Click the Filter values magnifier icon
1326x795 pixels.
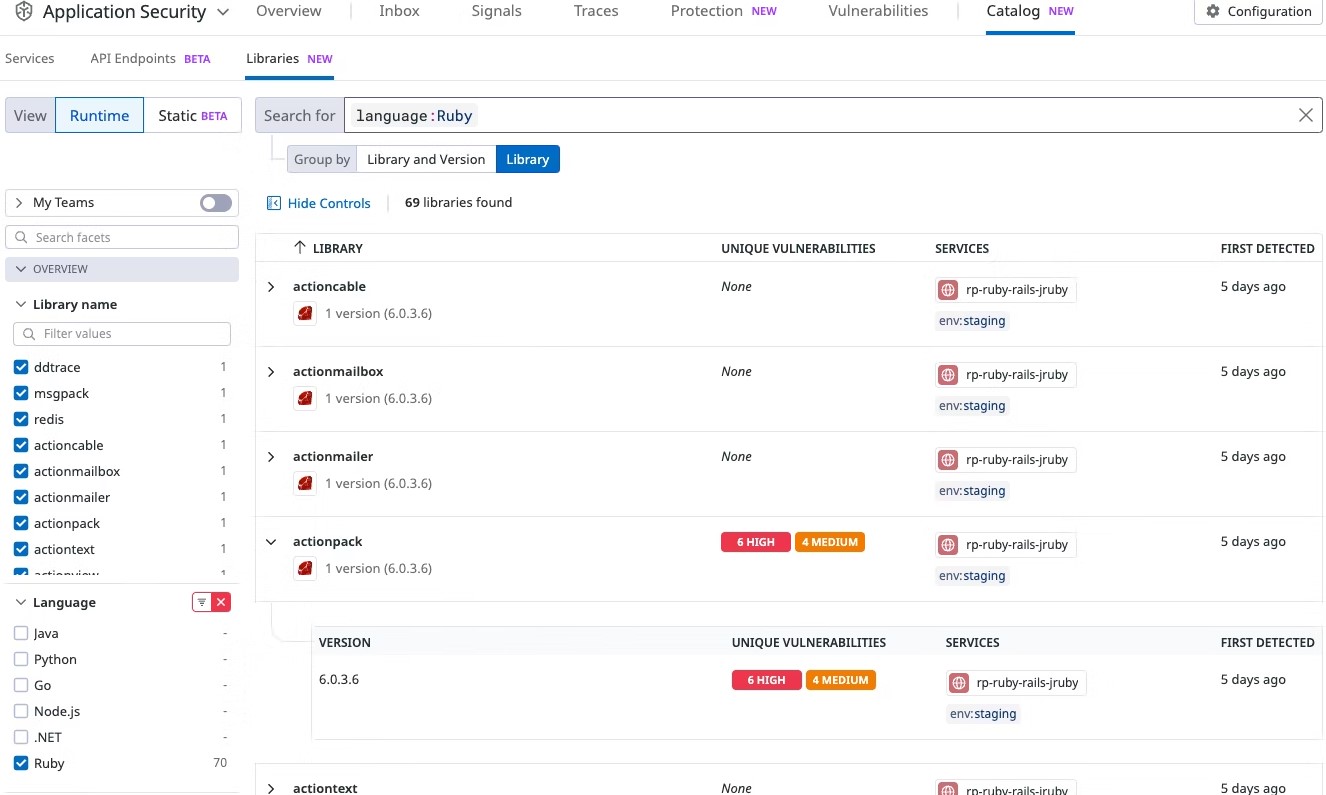coord(29,334)
